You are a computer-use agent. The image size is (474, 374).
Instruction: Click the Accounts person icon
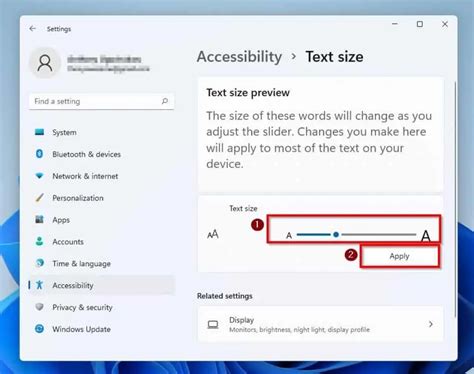tap(39, 241)
